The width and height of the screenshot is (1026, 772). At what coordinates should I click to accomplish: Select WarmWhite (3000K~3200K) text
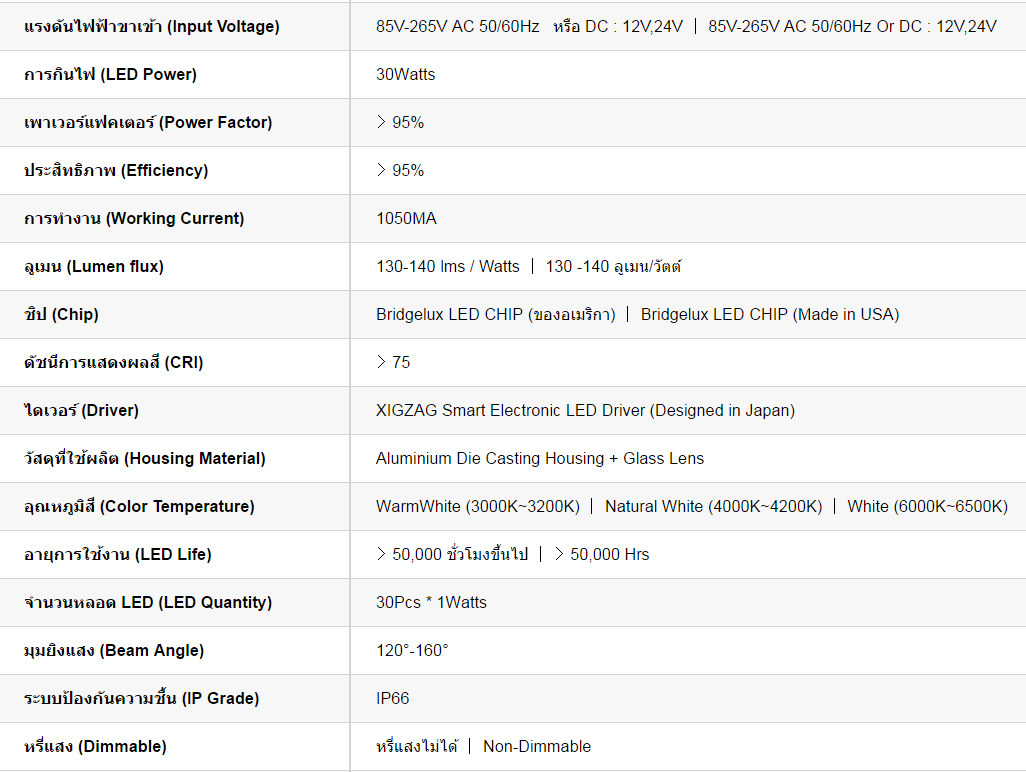(477, 507)
